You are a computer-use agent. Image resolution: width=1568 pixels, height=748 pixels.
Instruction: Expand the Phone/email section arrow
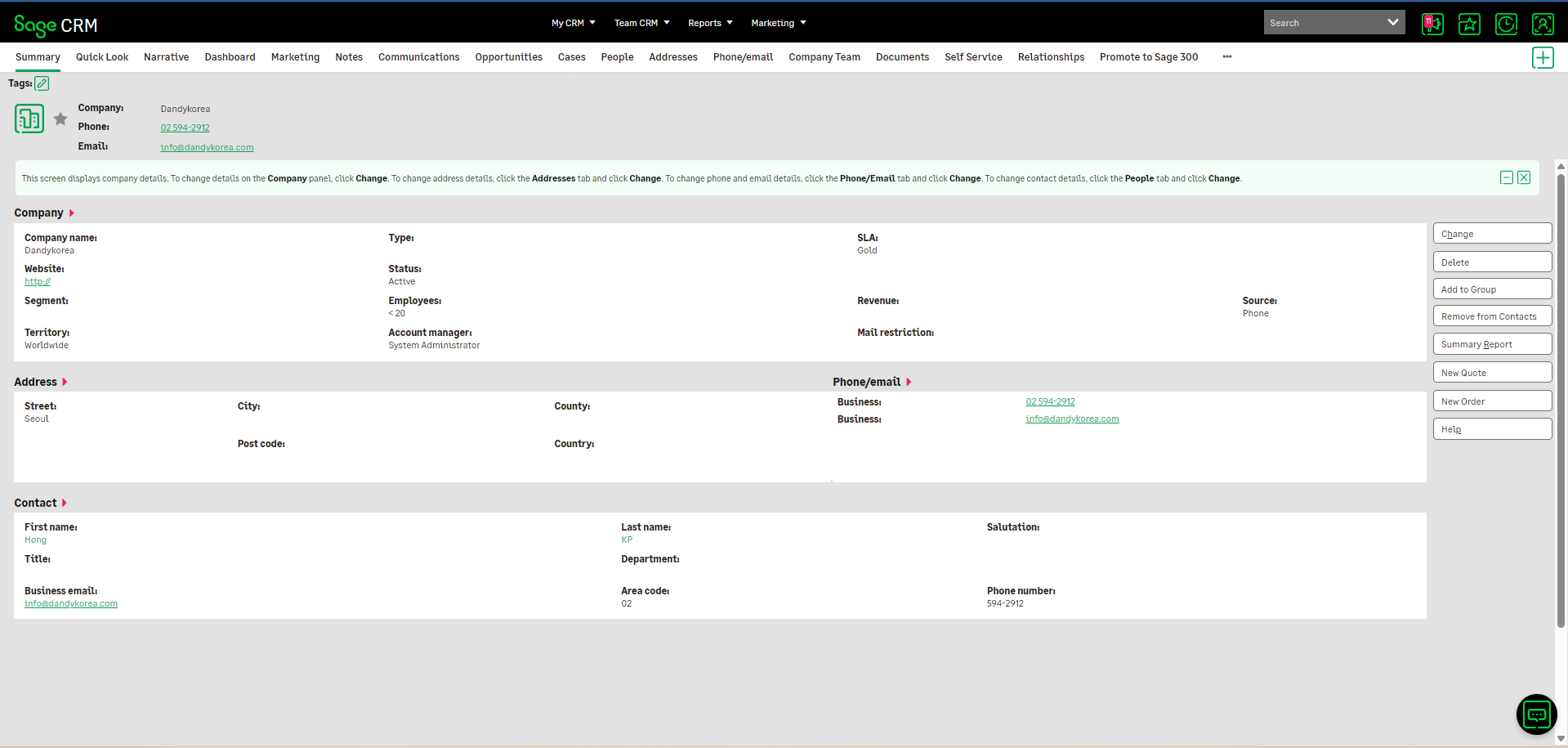(x=909, y=382)
